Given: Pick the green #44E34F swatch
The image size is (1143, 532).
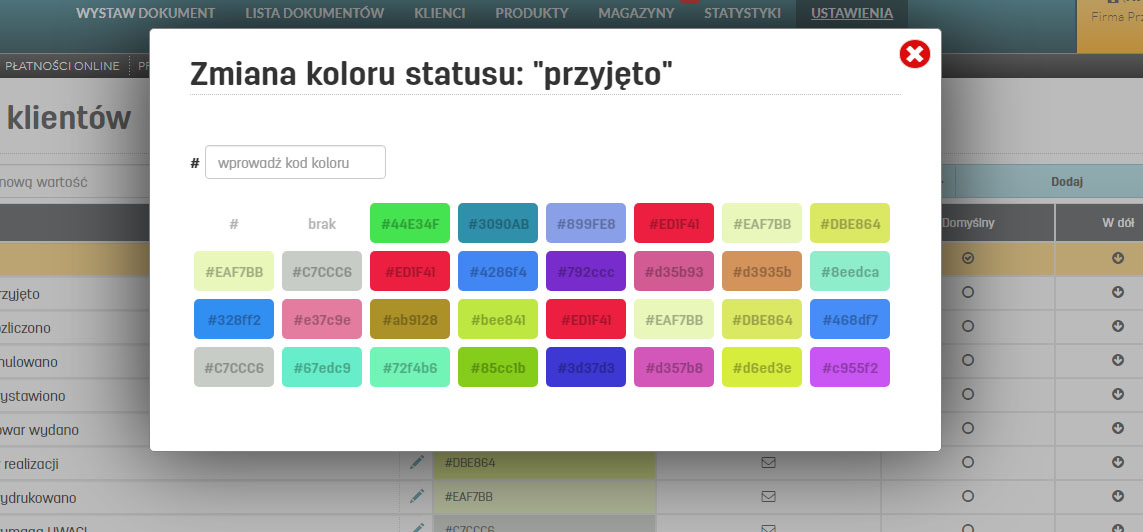Looking at the screenshot, I should (410, 223).
